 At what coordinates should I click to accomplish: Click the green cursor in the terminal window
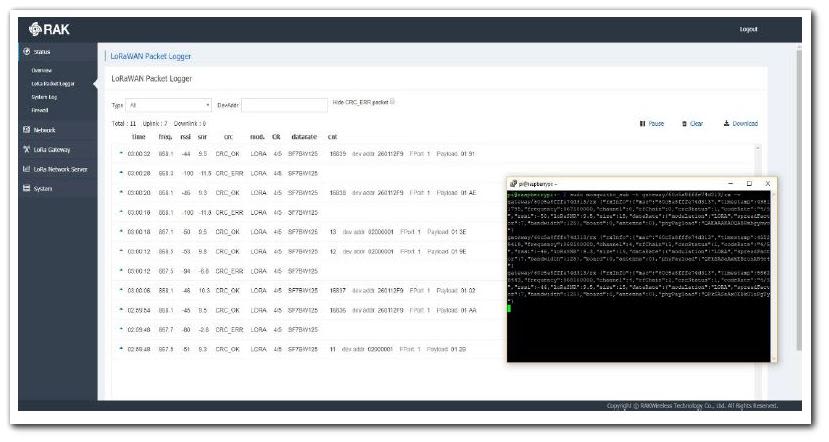[510, 308]
